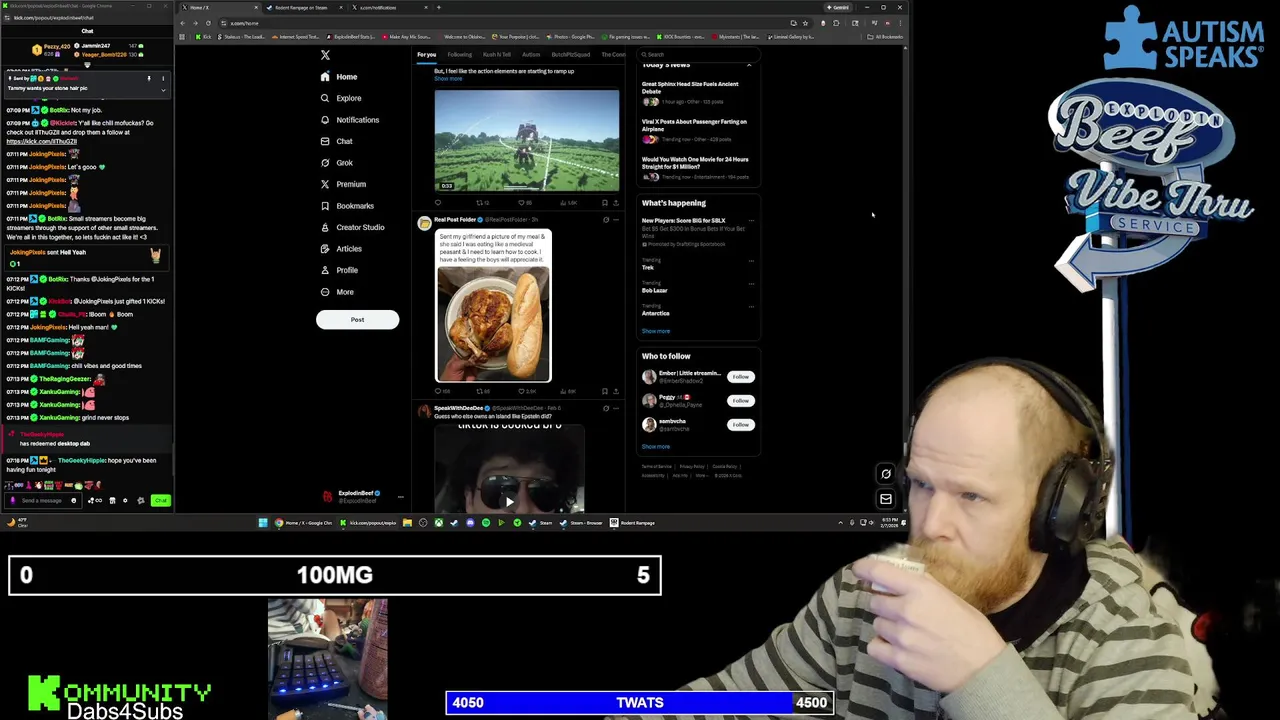The height and width of the screenshot is (720, 1280).
Task: Like the Minecraft video post
Action: tap(521, 203)
